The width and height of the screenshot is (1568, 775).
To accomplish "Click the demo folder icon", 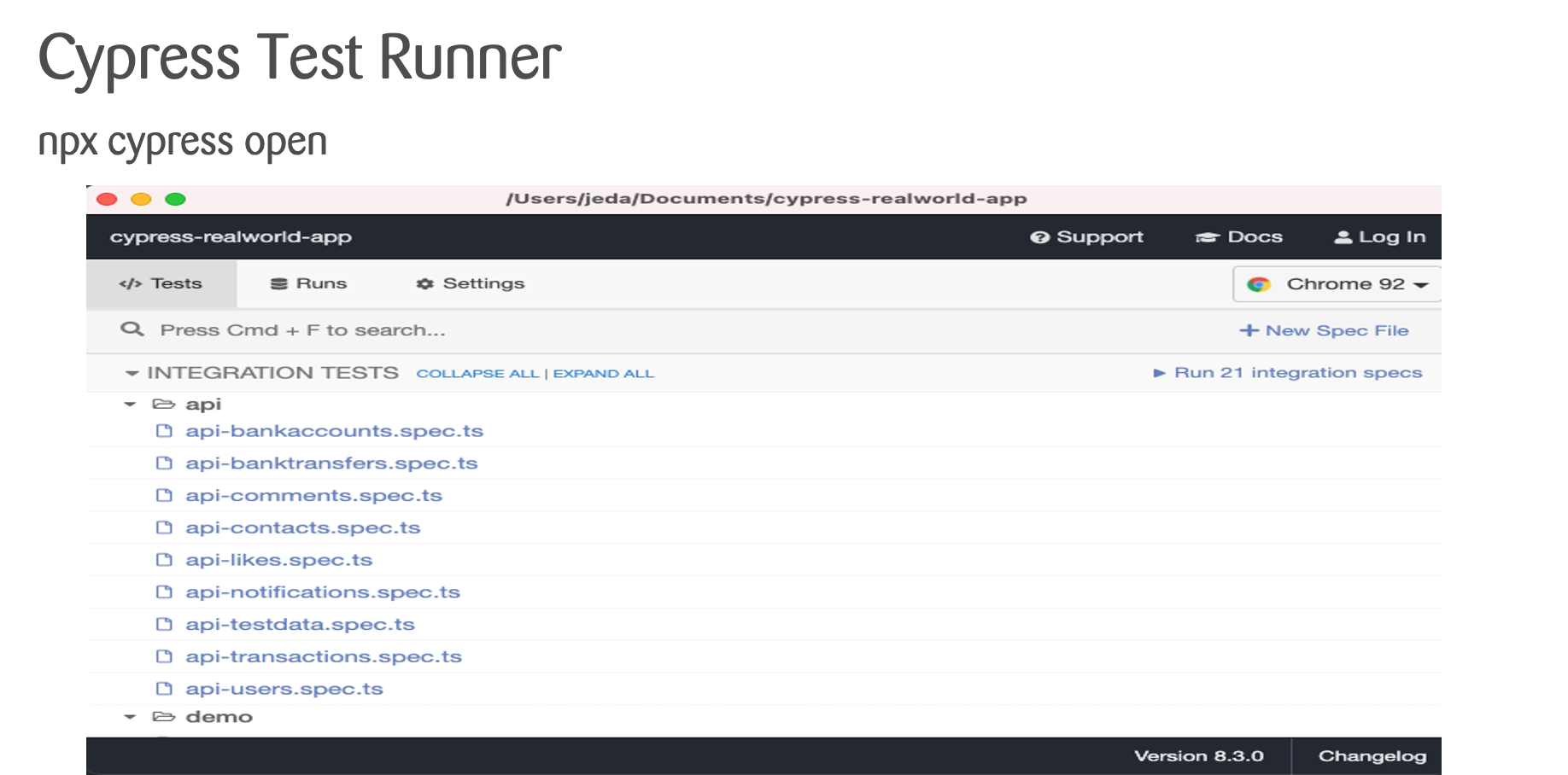I will (x=164, y=717).
